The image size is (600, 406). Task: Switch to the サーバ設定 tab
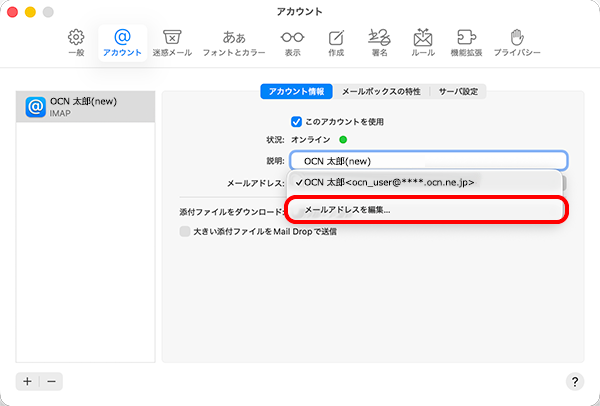tap(458, 92)
